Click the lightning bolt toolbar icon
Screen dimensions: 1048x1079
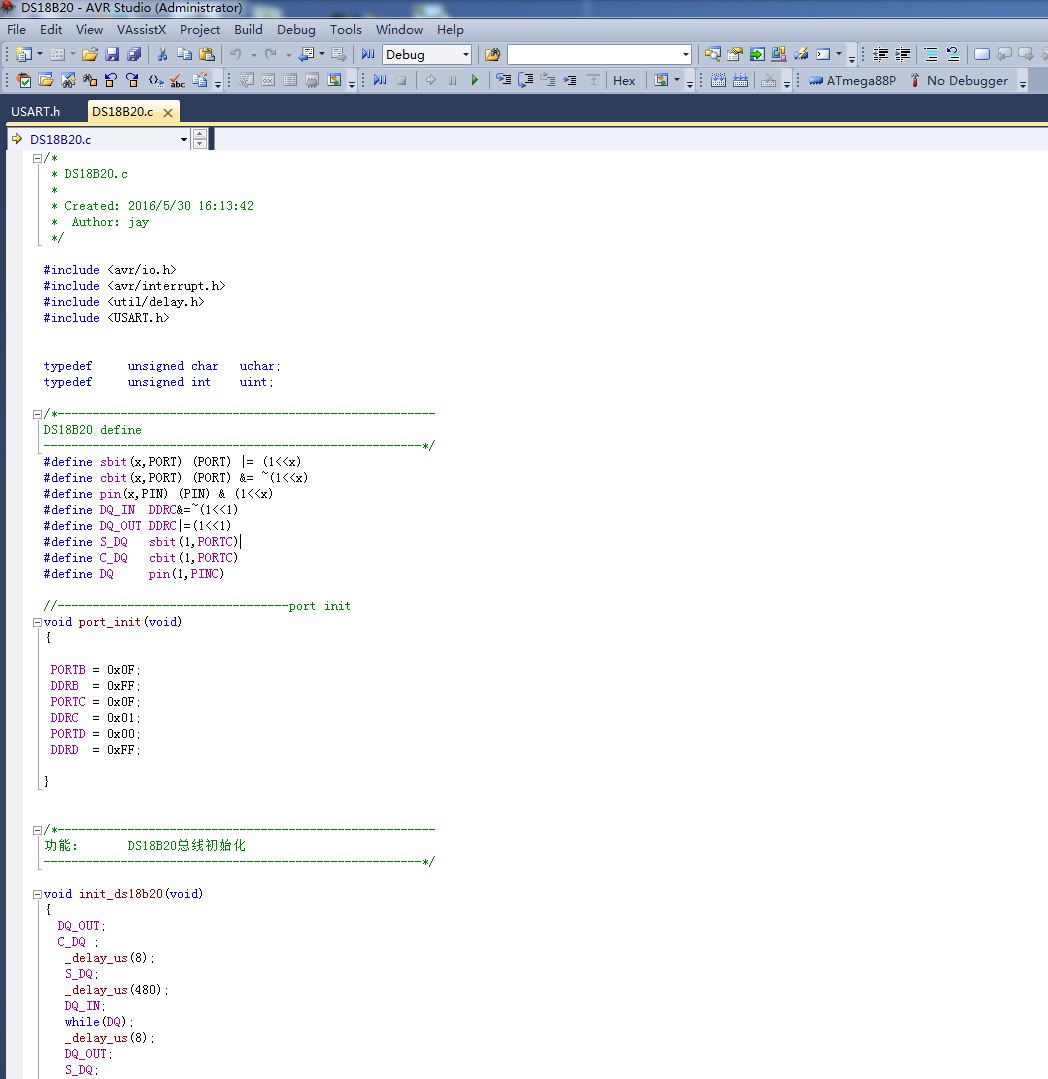[x=801, y=54]
